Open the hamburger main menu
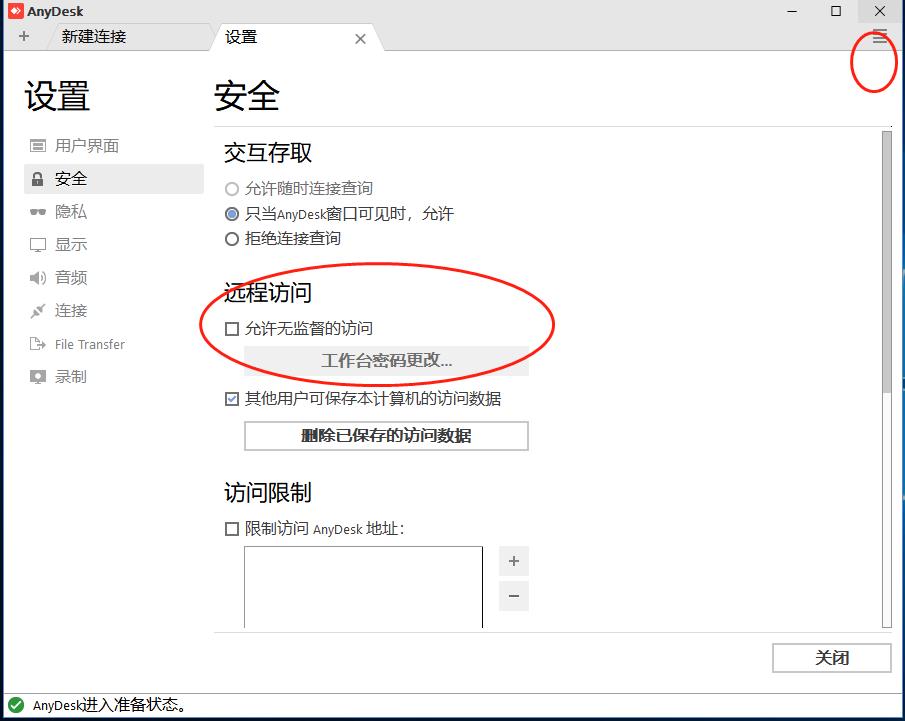 tap(880, 36)
